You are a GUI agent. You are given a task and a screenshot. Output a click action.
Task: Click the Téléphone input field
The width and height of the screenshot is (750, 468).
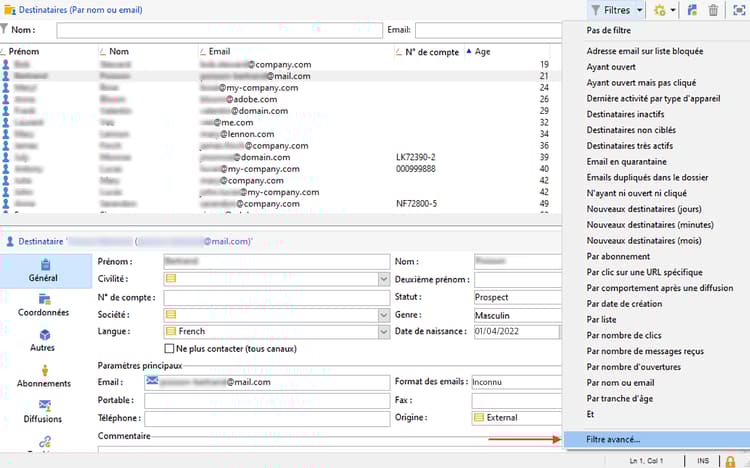[x=267, y=419]
